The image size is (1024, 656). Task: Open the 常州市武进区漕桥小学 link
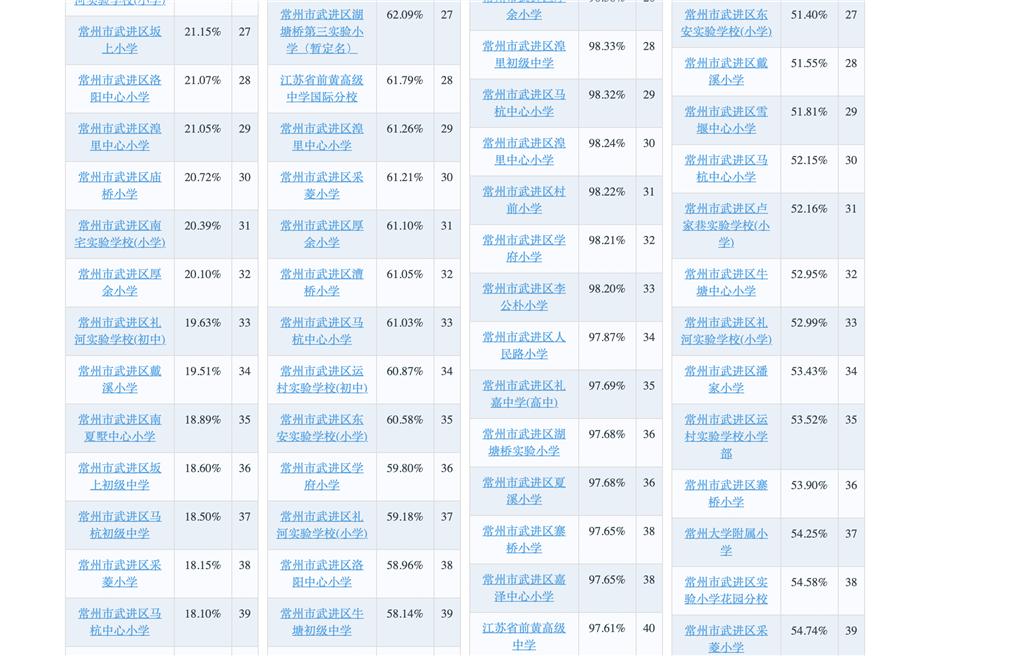pyautogui.click(x=322, y=282)
